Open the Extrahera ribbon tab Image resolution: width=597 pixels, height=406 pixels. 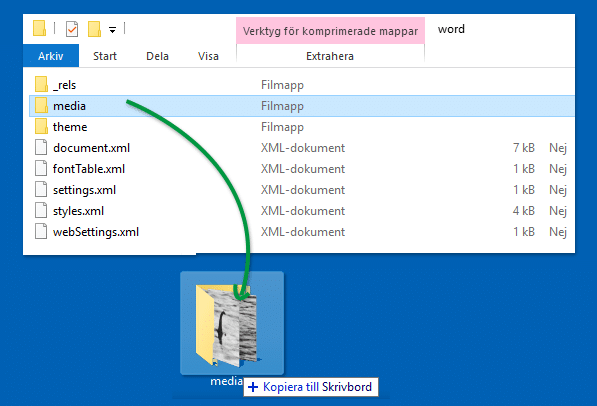tap(330, 56)
